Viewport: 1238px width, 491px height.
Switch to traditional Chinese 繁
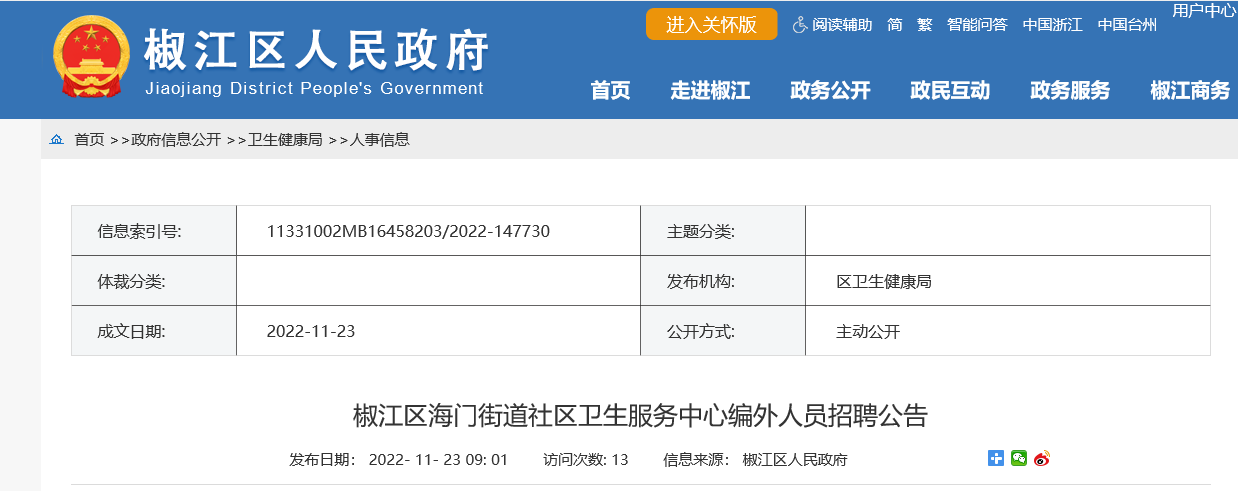coord(924,25)
